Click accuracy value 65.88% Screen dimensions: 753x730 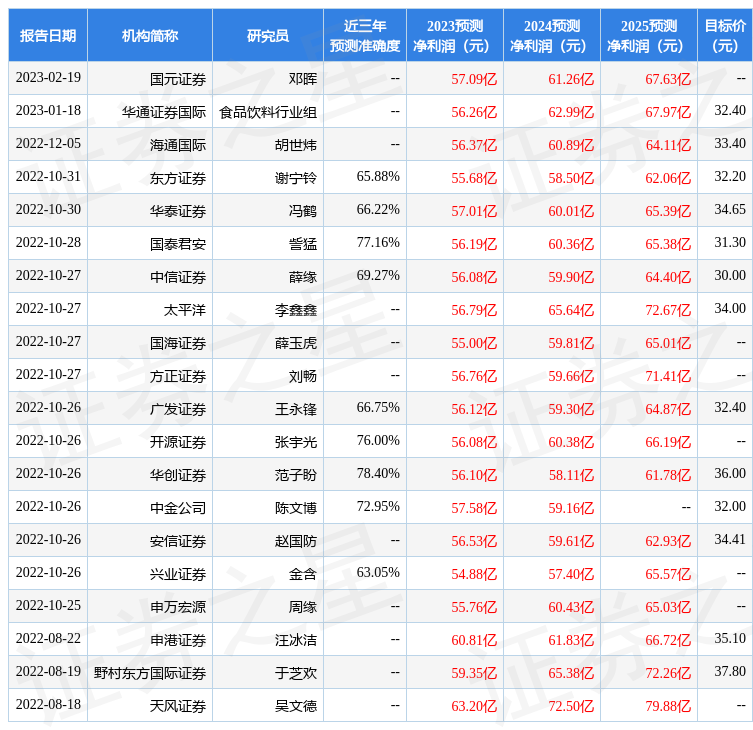(378, 177)
